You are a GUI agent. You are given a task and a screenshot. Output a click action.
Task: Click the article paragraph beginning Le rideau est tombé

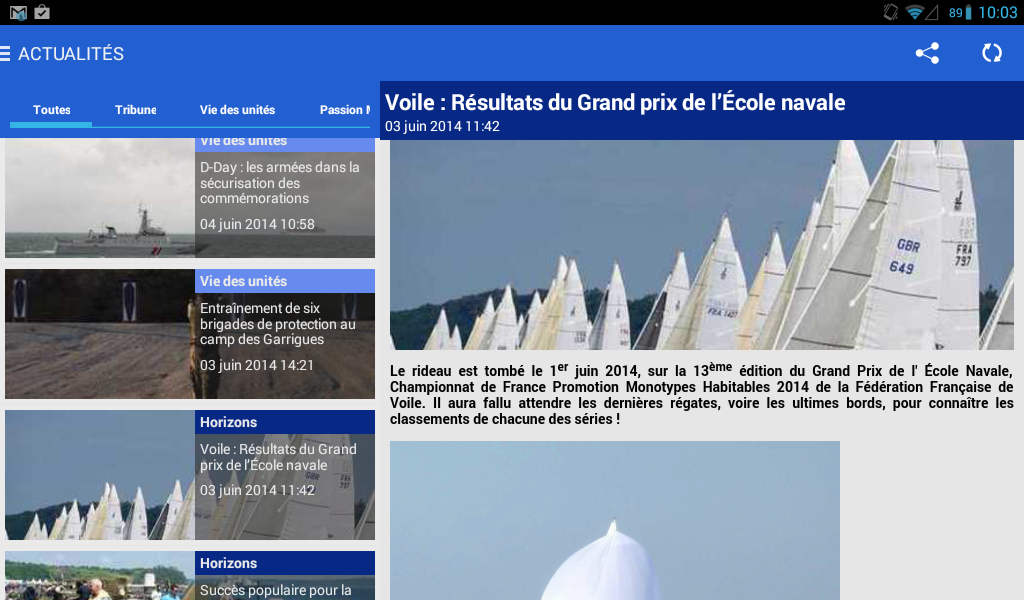click(701, 394)
